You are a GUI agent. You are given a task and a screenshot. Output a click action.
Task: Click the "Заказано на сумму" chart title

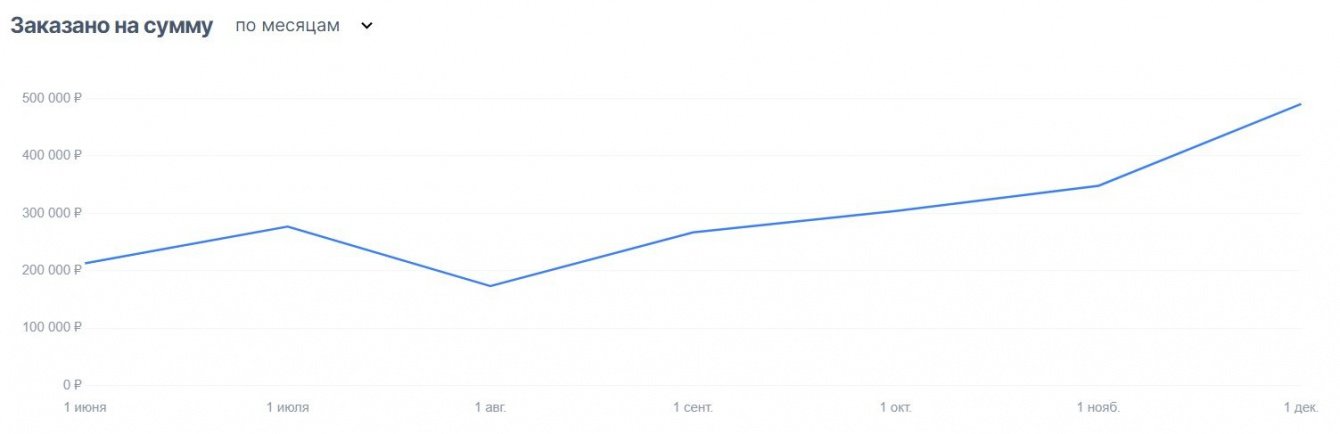click(111, 27)
